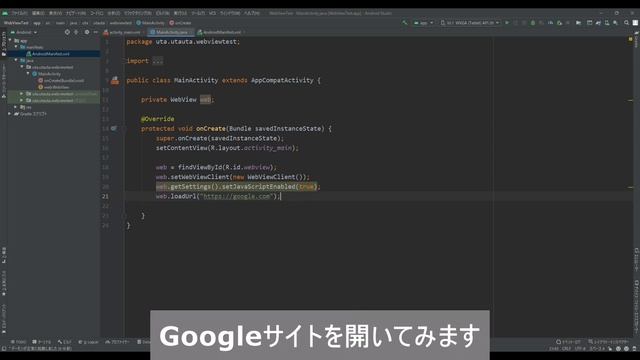
Task: Expand the folded import block
Action: pos(158,61)
